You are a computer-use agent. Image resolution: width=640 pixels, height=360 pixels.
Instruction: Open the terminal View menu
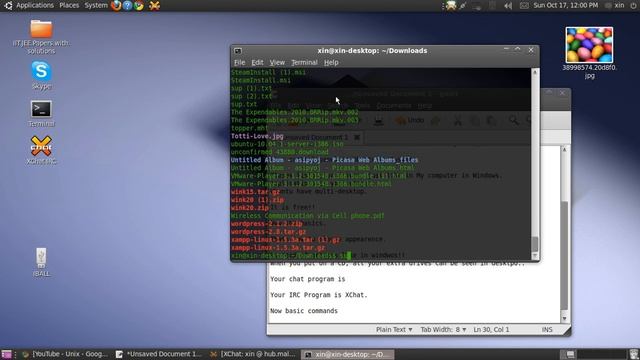[x=277, y=62]
